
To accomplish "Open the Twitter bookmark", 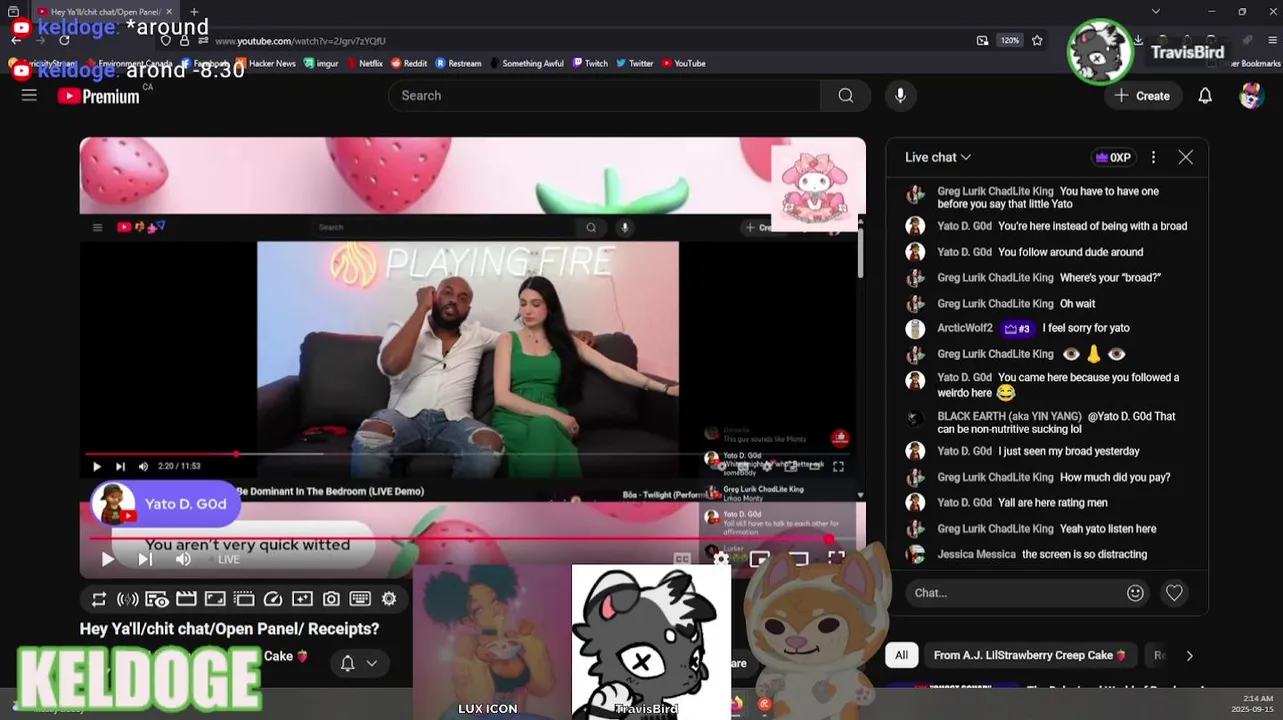I will pyautogui.click(x=634, y=63).
